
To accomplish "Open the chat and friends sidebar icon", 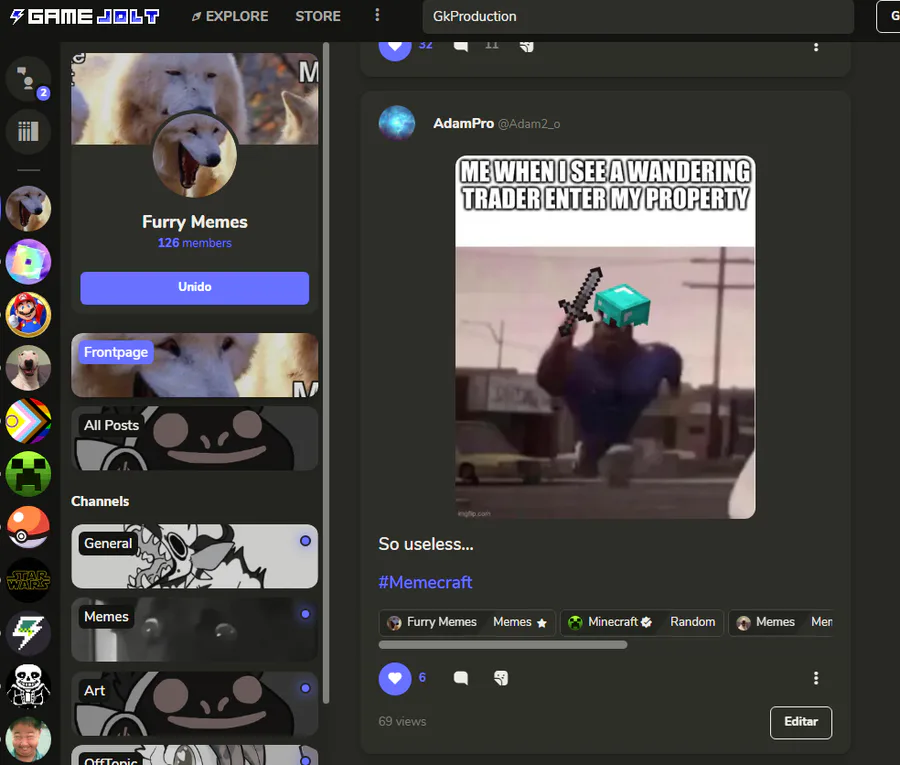I will click(x=28, y=79).
